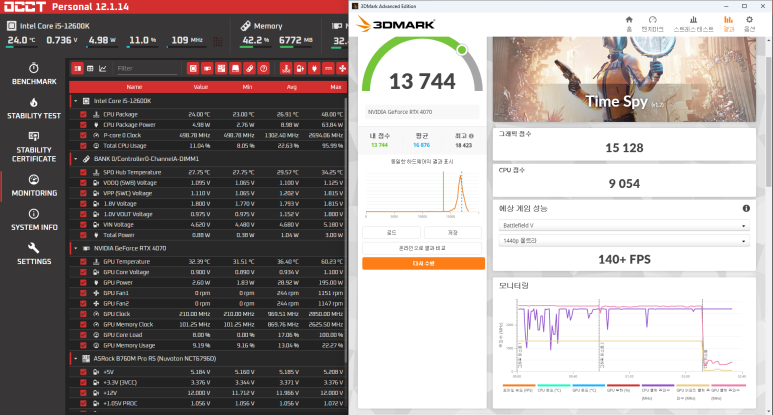Open the Battlefield V game dropdown
This screenshot has height=415, width=773.
coord(624,226)
